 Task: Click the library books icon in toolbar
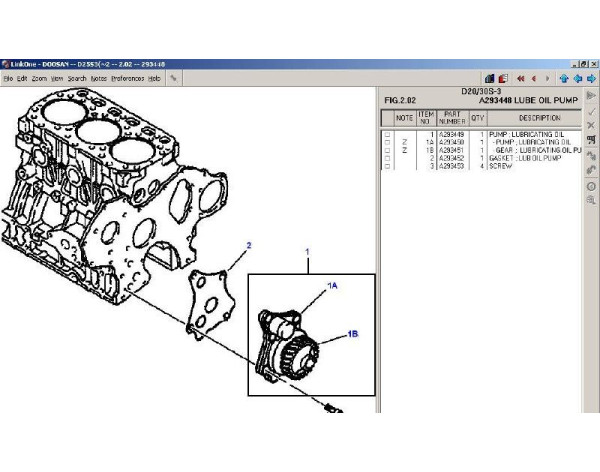[x=489, y=78]
